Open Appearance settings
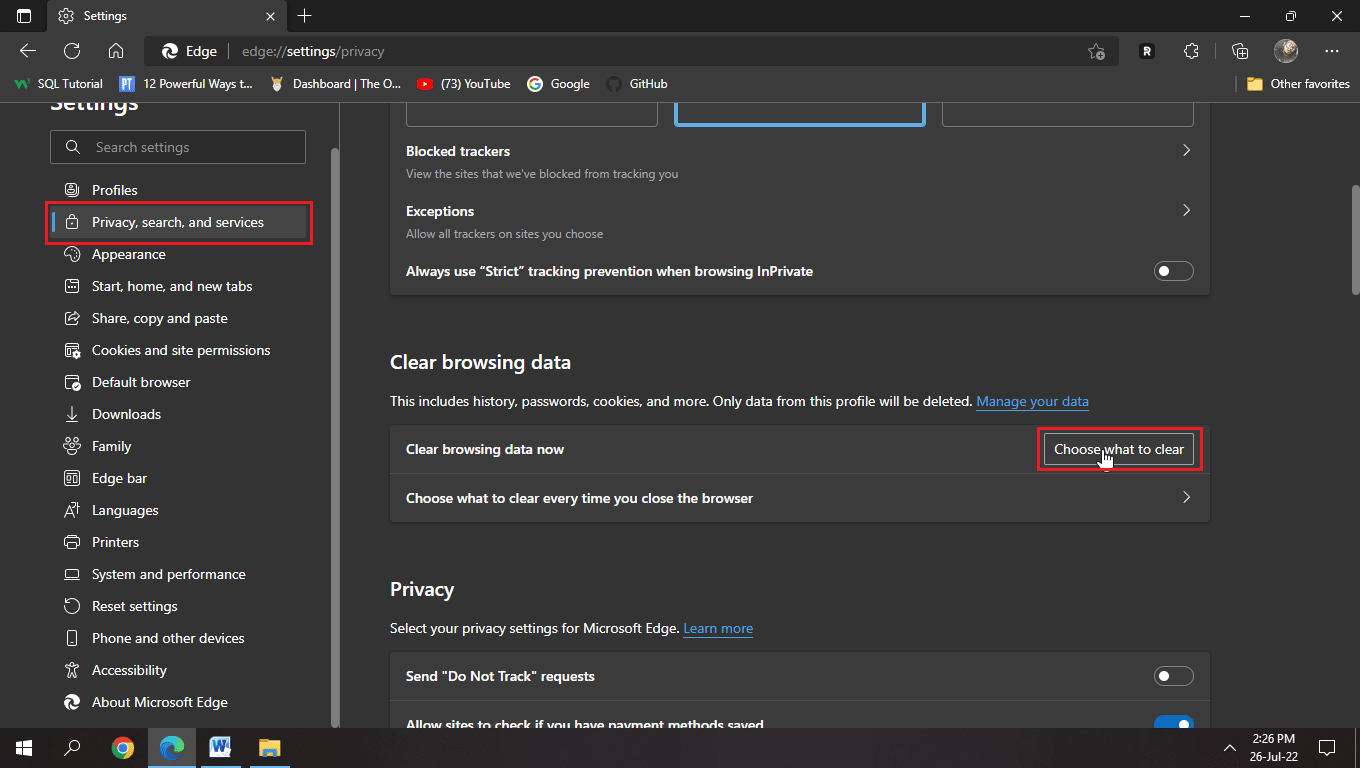 (178, 254)
